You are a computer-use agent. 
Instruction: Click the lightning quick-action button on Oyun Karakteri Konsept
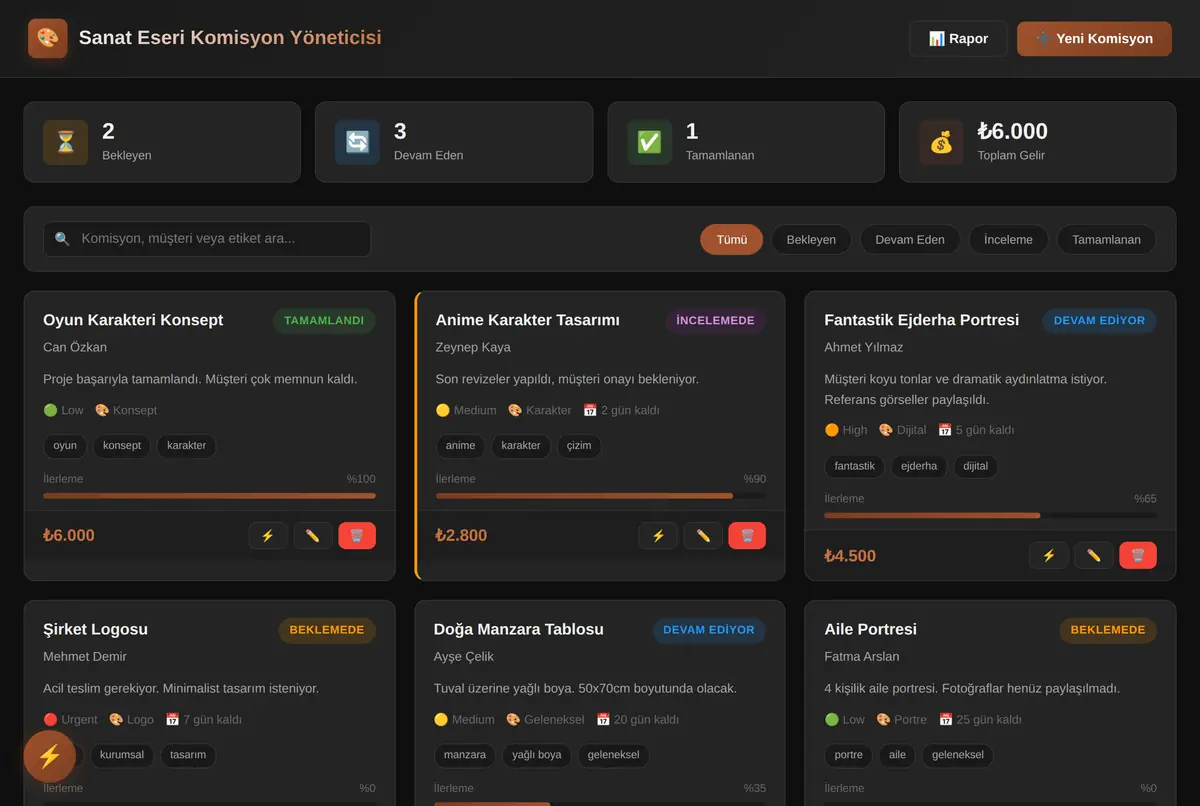[x=268, y=536]
